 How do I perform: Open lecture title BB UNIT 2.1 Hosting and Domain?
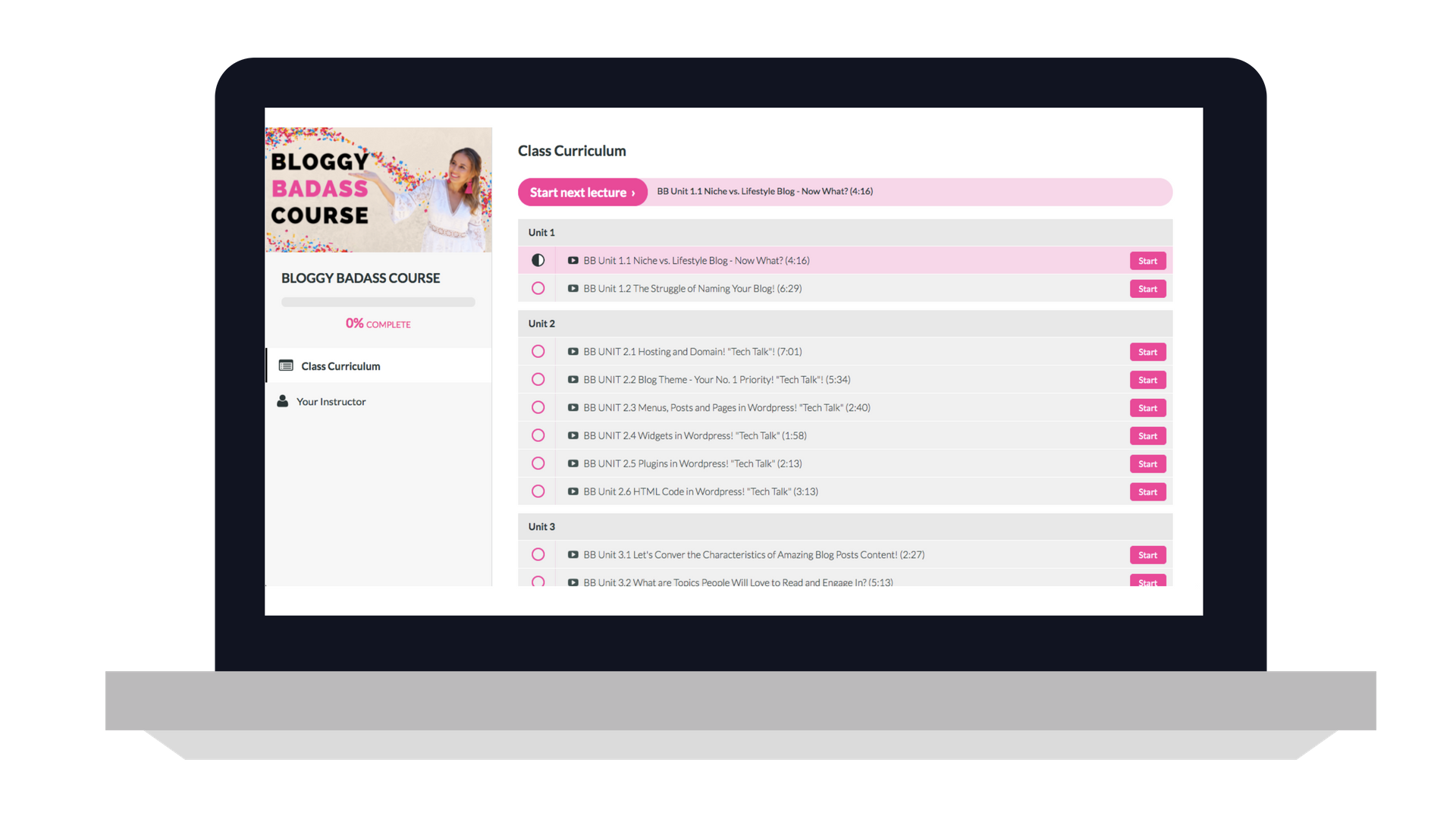pos(692,351)
